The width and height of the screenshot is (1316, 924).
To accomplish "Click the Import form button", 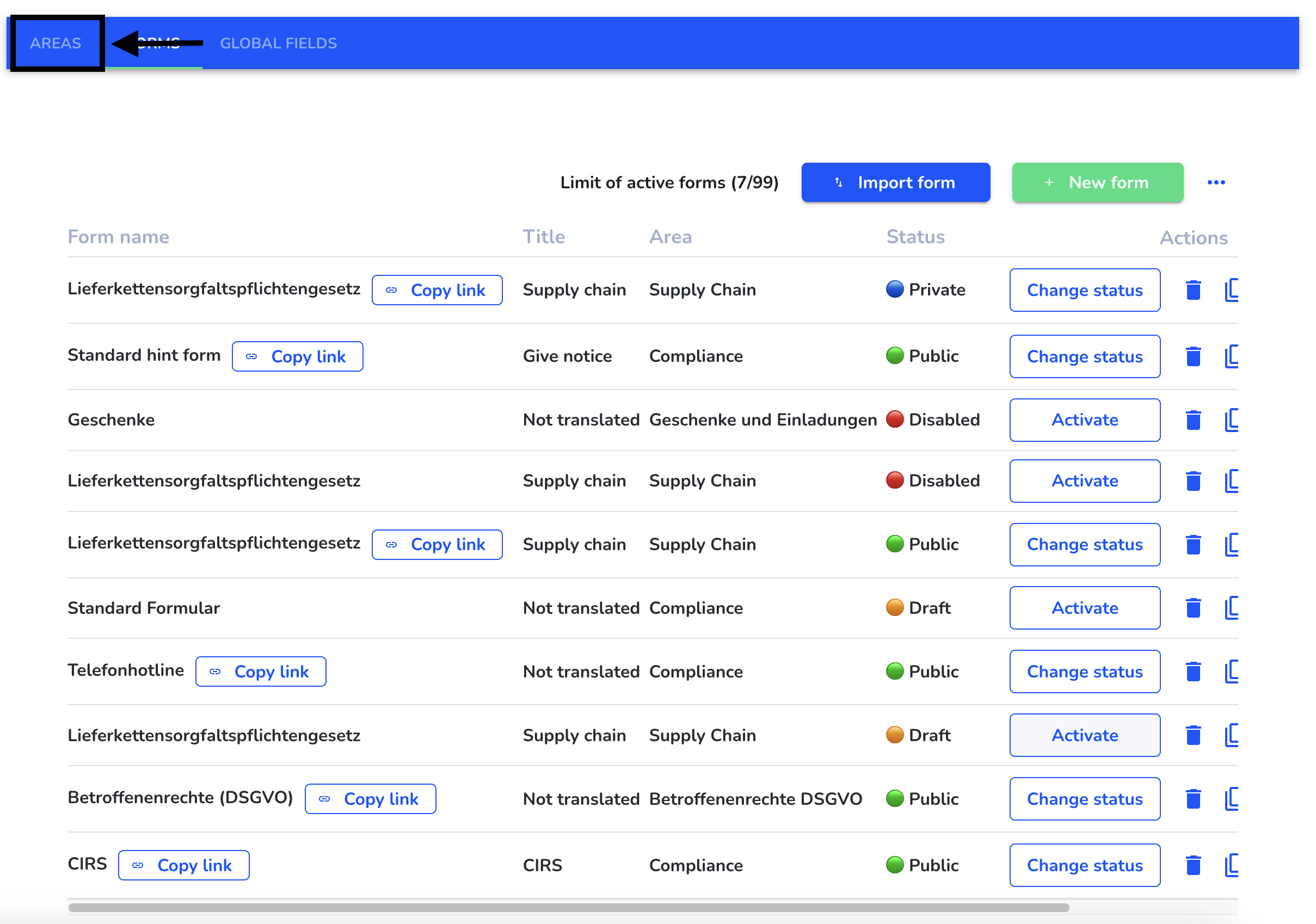I will pyautogui.click(x=895, y=182).
